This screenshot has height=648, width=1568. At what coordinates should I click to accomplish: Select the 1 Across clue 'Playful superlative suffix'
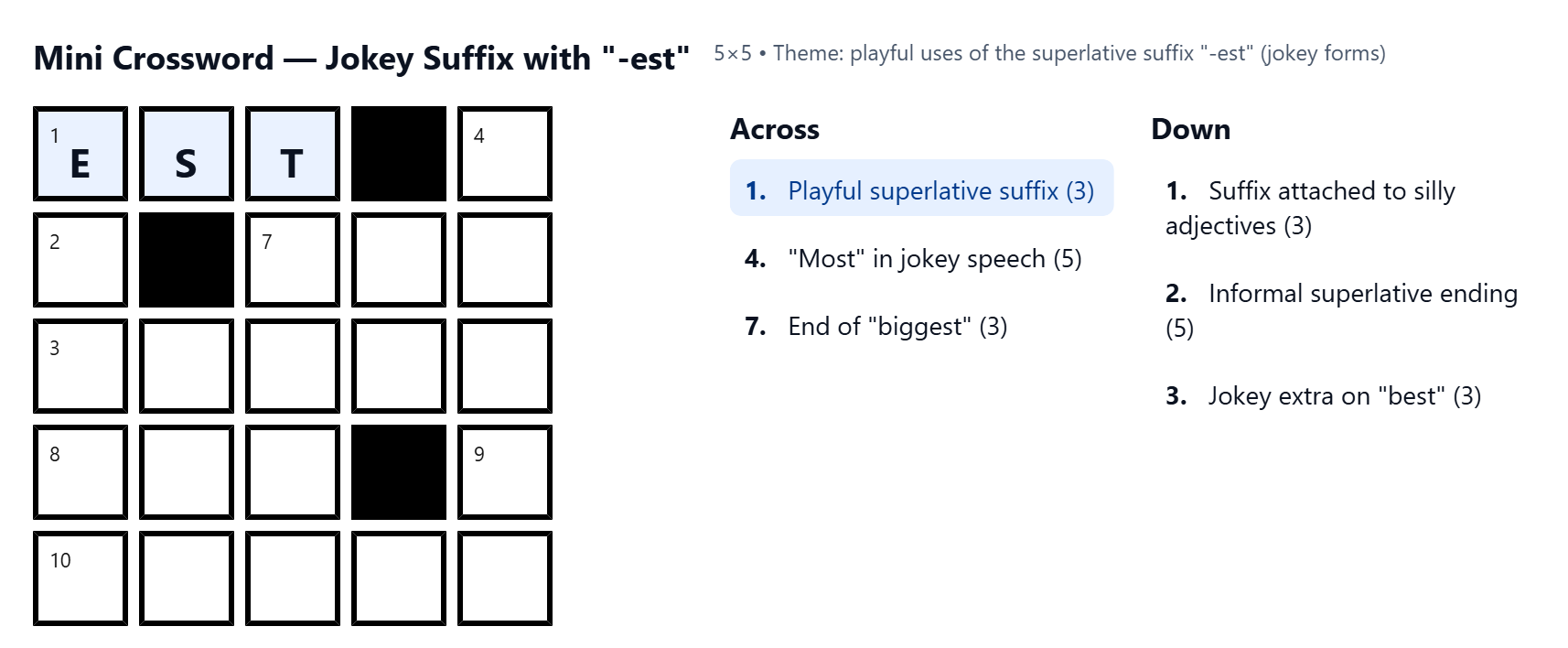(x=921, y=189)
